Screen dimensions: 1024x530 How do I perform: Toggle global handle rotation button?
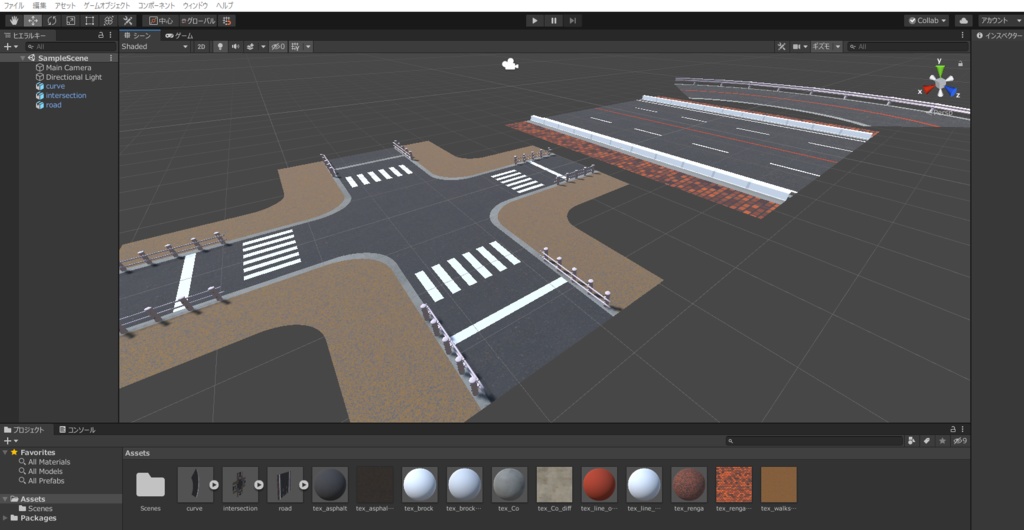coord(197,21)
